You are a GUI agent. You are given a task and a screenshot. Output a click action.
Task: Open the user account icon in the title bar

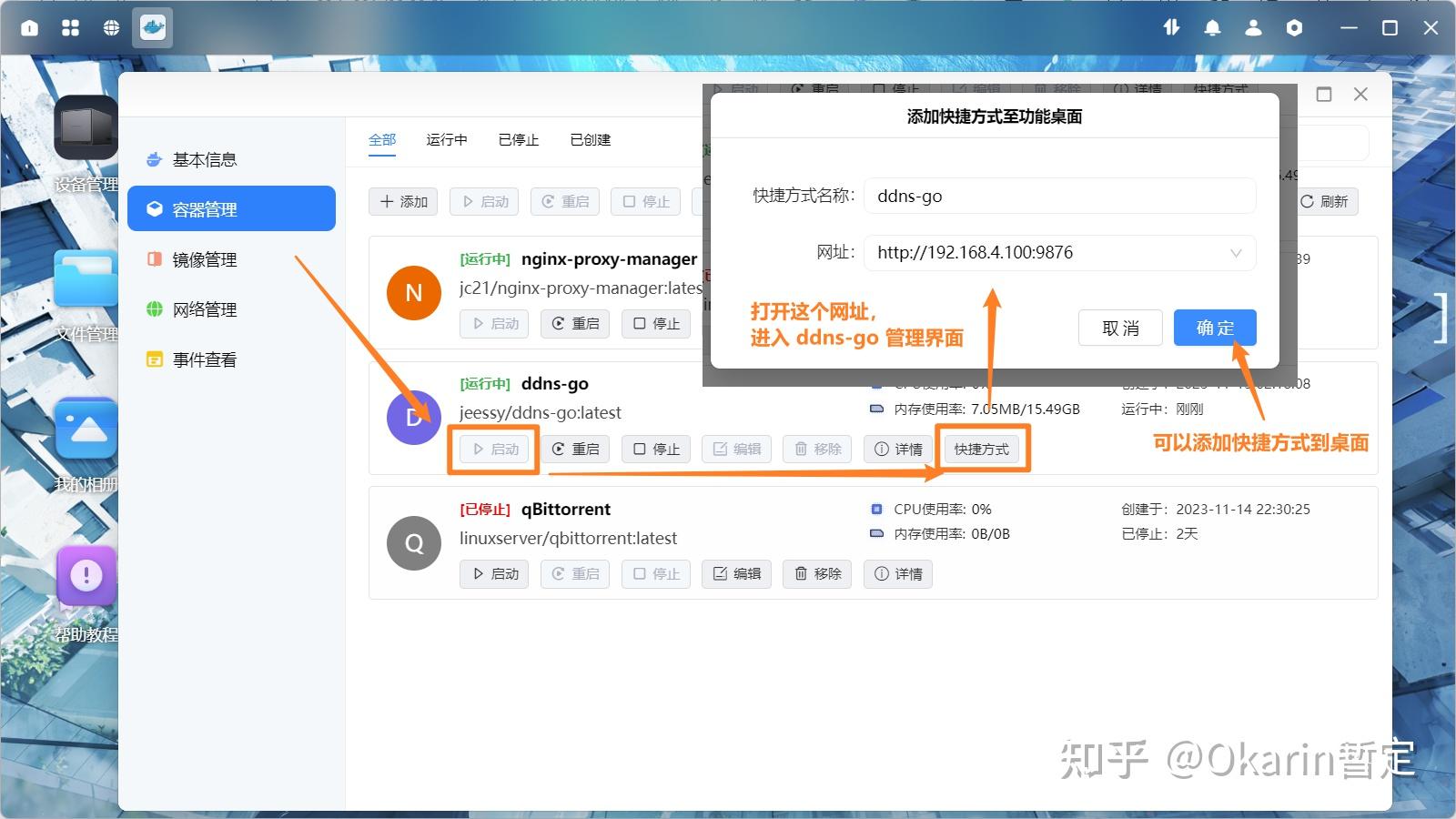[x=1253, y=27]
